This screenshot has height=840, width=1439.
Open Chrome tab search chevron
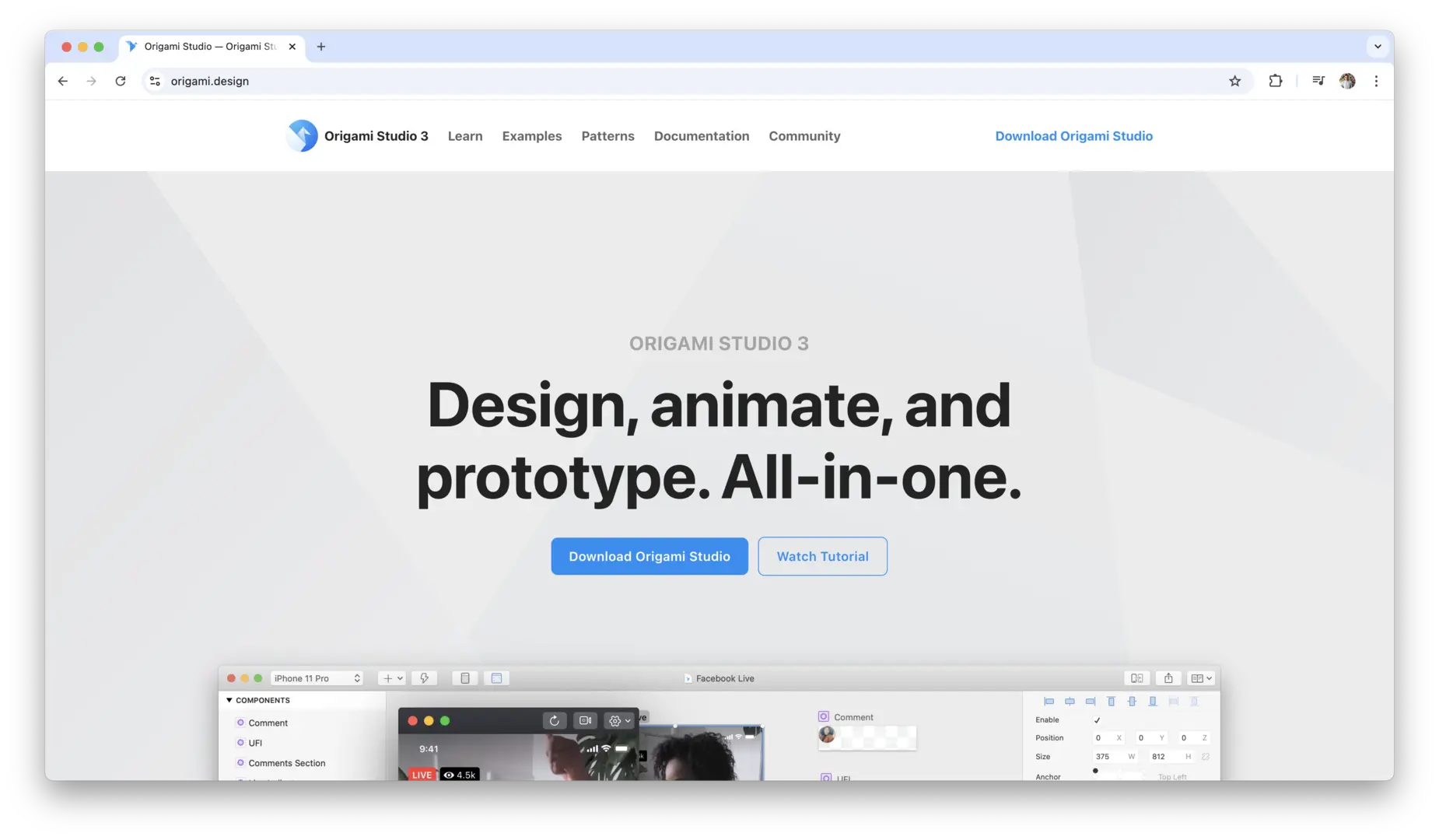coord(1378,47)
